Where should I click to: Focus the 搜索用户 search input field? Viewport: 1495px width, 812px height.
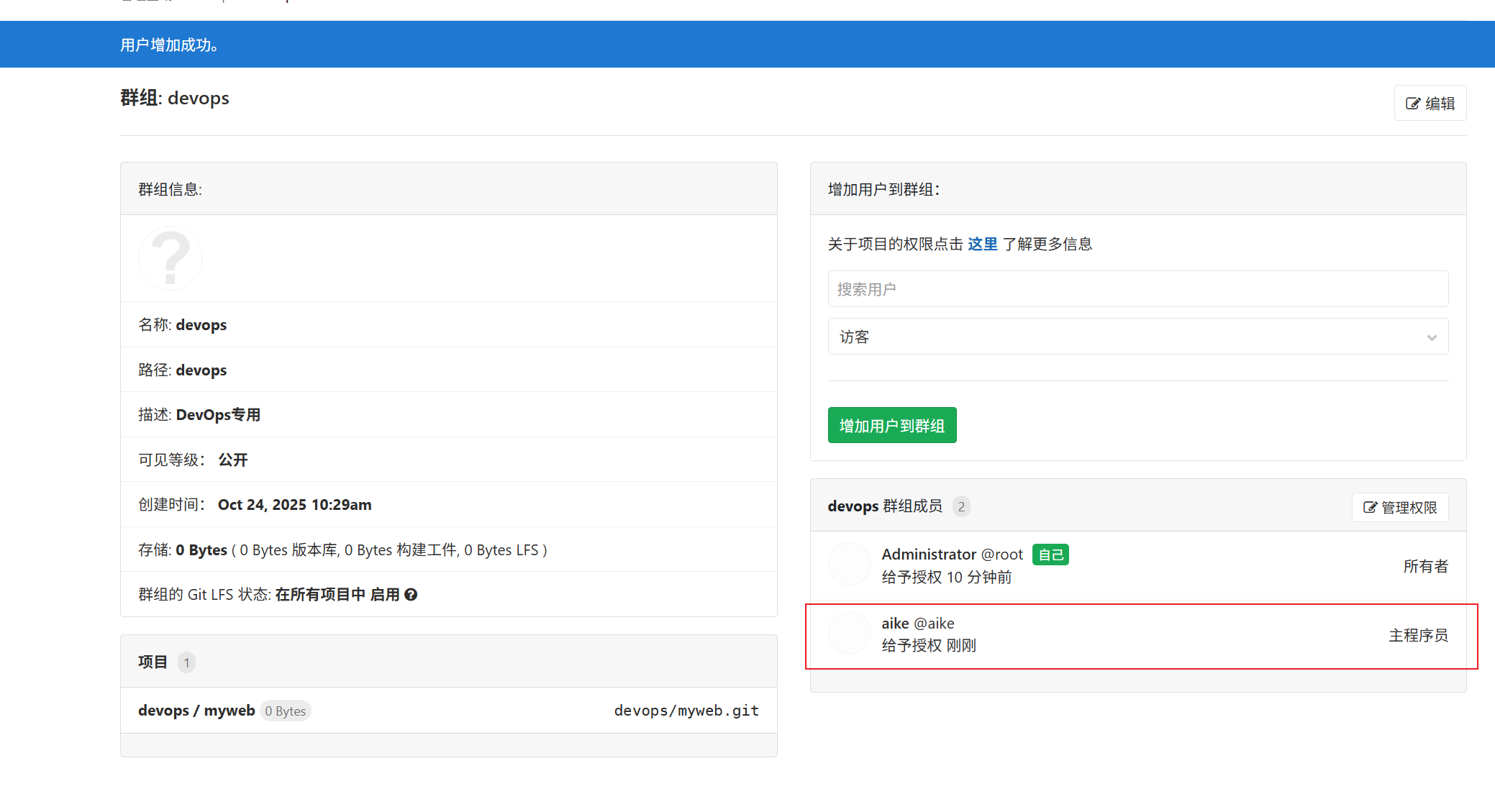click(x=1137, y=289)
